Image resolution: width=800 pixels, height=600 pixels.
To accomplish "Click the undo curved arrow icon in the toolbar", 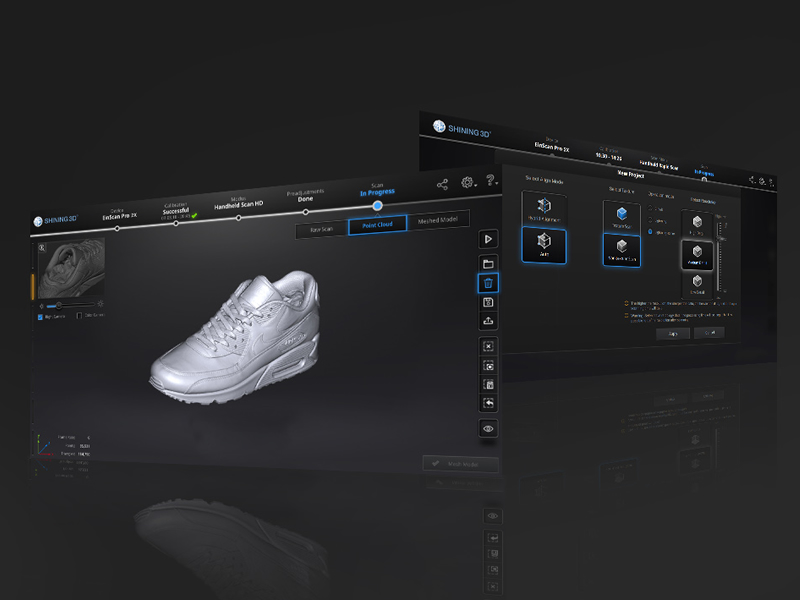I will coord(488,403).
